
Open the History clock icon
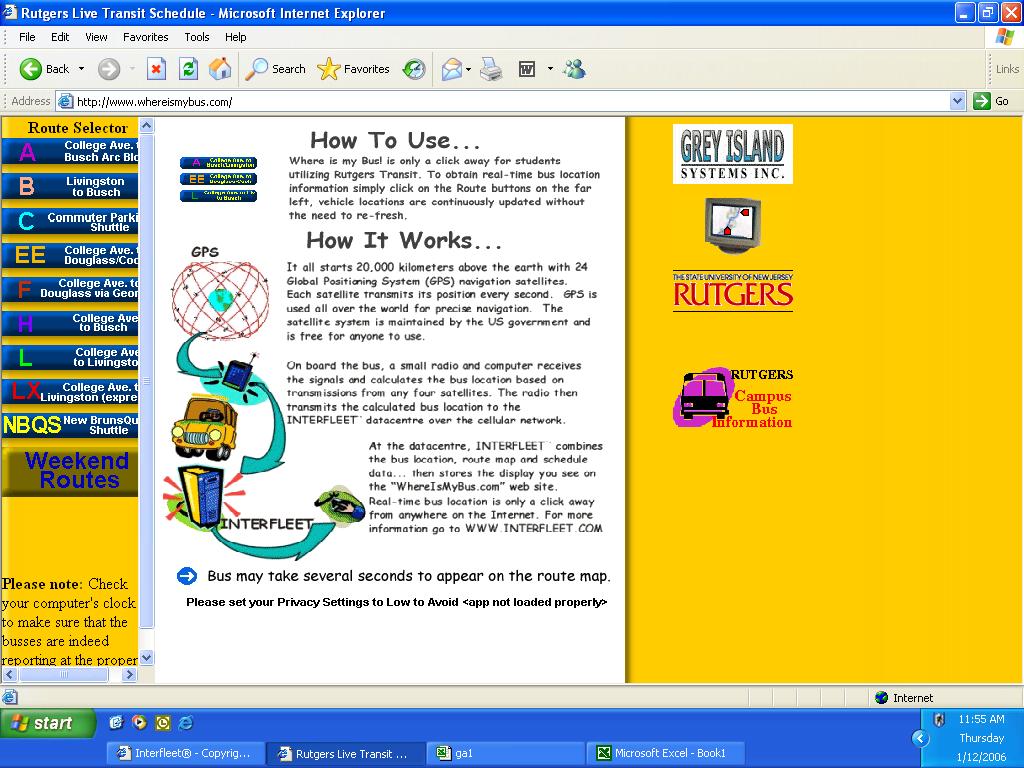[x=414, y=69]
